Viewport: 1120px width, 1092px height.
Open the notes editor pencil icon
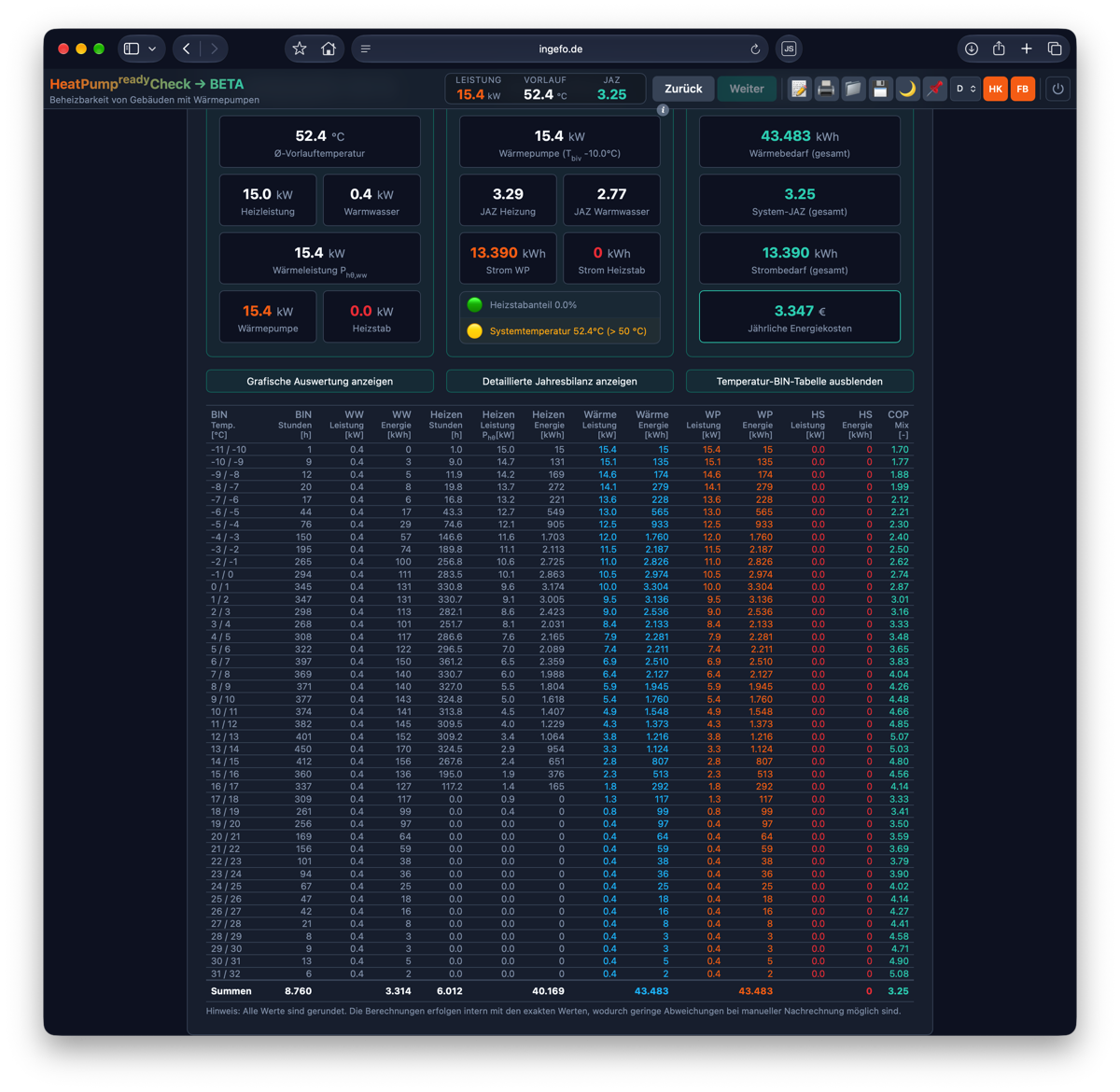point(799,89)
